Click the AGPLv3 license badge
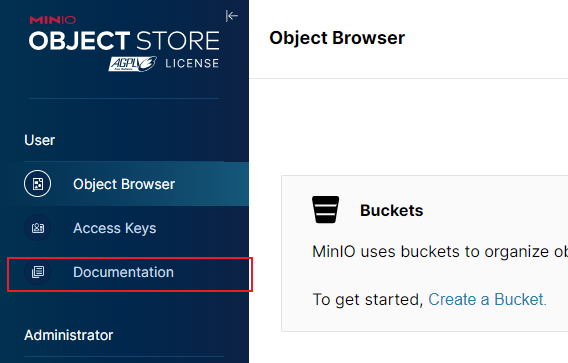This screenshot has width=568, height=363. coord(132,64)
